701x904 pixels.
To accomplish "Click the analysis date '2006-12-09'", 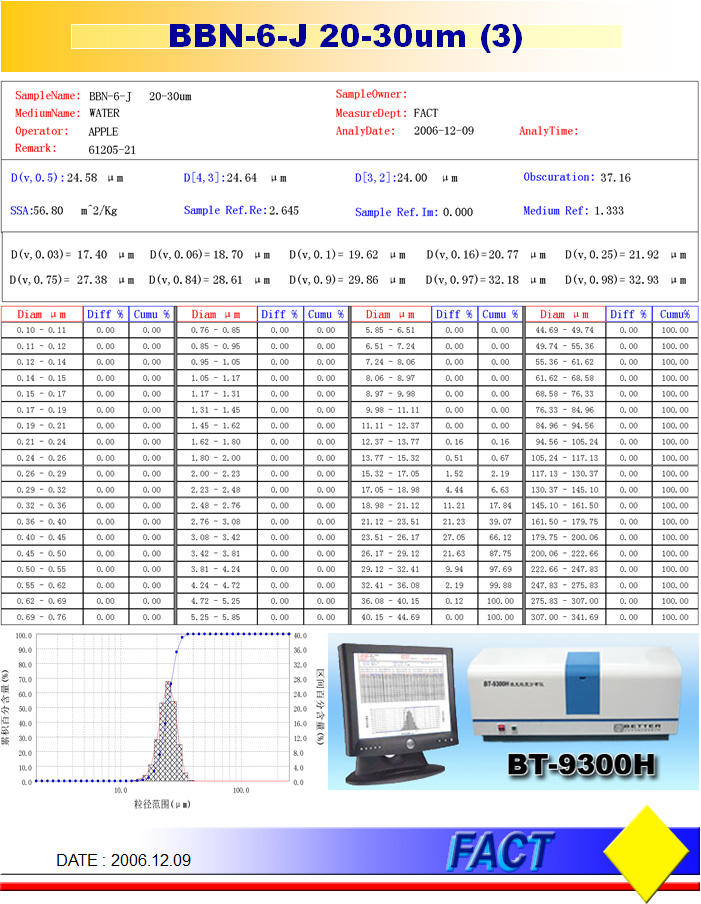I will 444,131.
